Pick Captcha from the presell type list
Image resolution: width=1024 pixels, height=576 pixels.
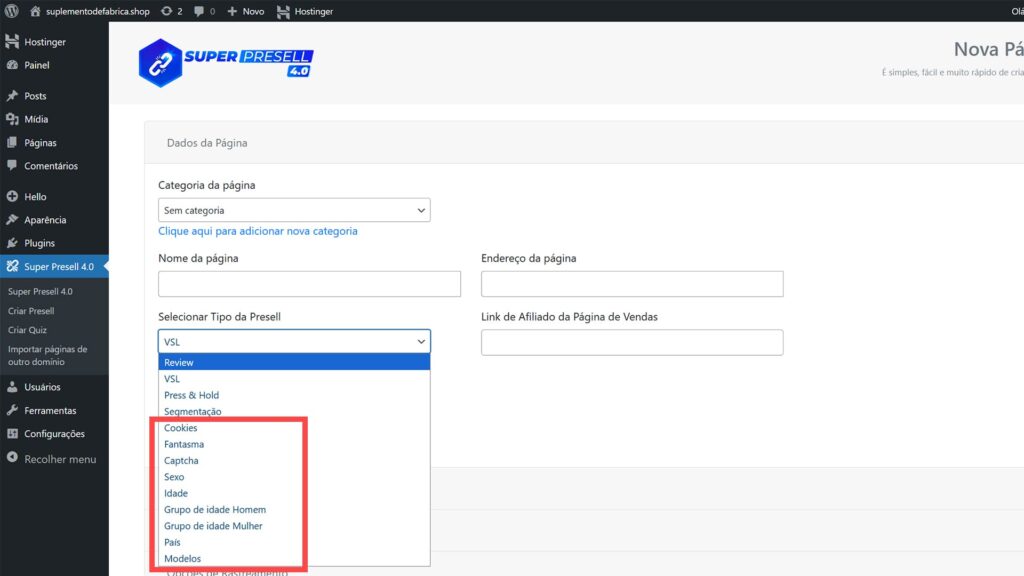pyautogui.click(x=181, y=461)
